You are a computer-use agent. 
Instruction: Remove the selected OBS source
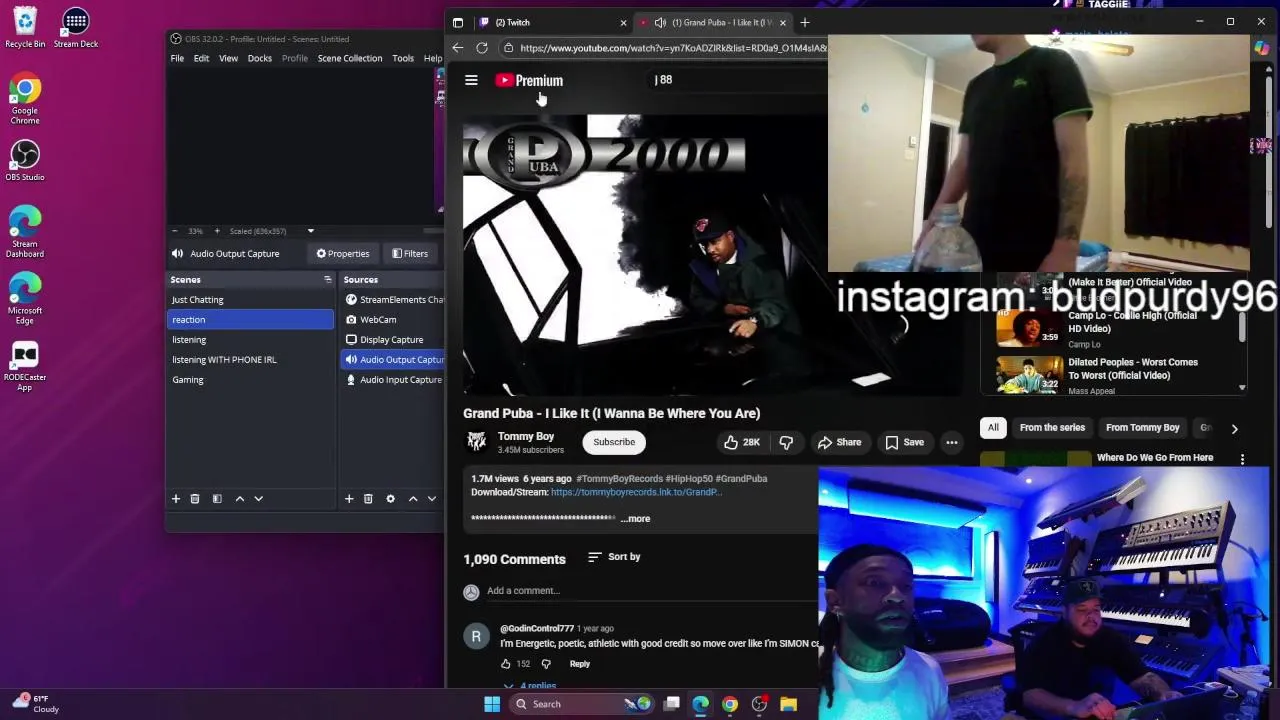coord(368,499)
